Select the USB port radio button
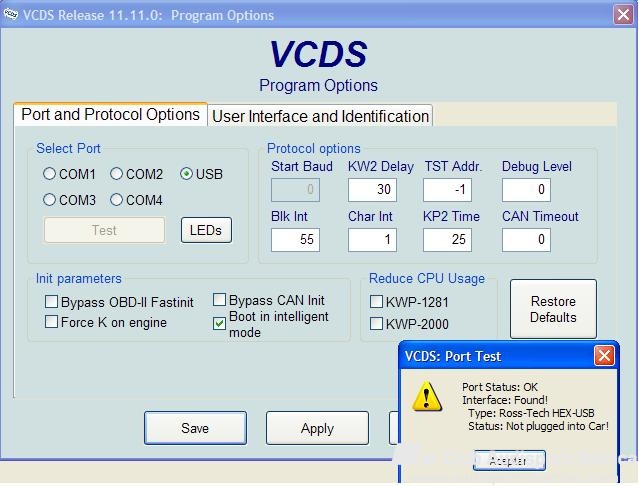 coord(186,174)
